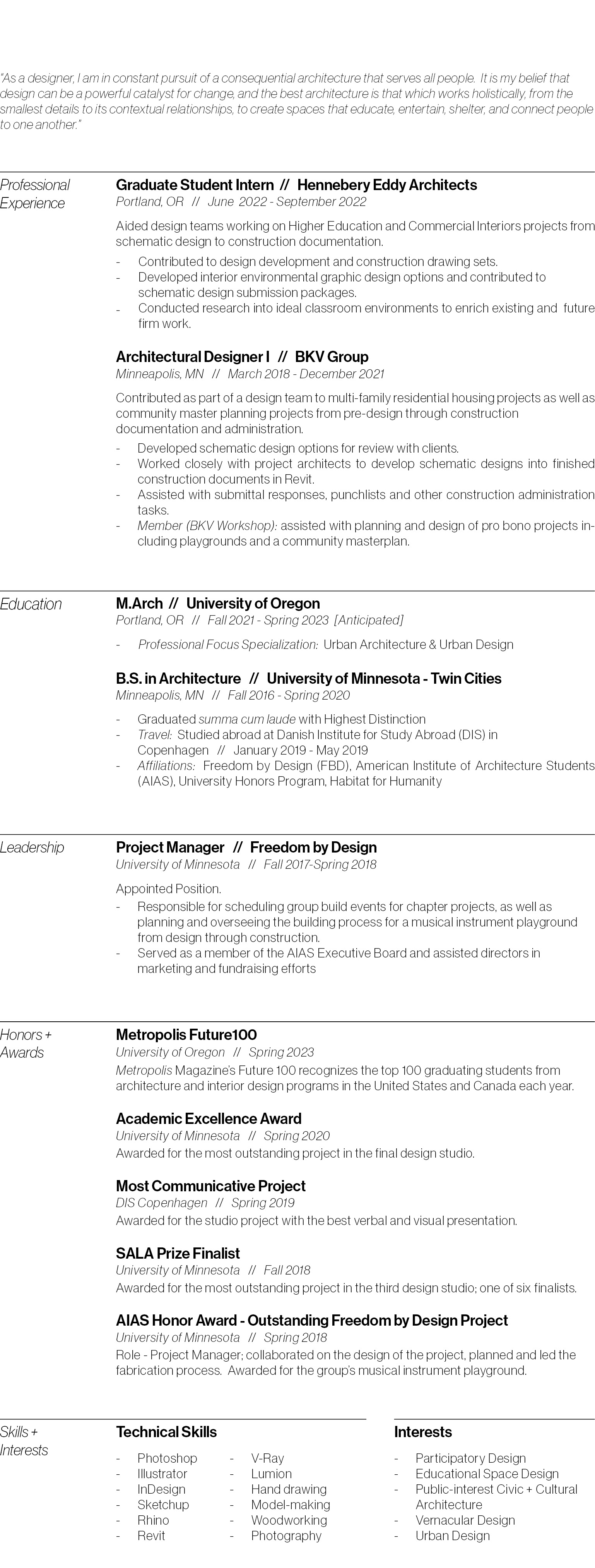Click the Technical Skills heading
This screenshot has width=595, height=1568.
click(x=166, y=1432)
